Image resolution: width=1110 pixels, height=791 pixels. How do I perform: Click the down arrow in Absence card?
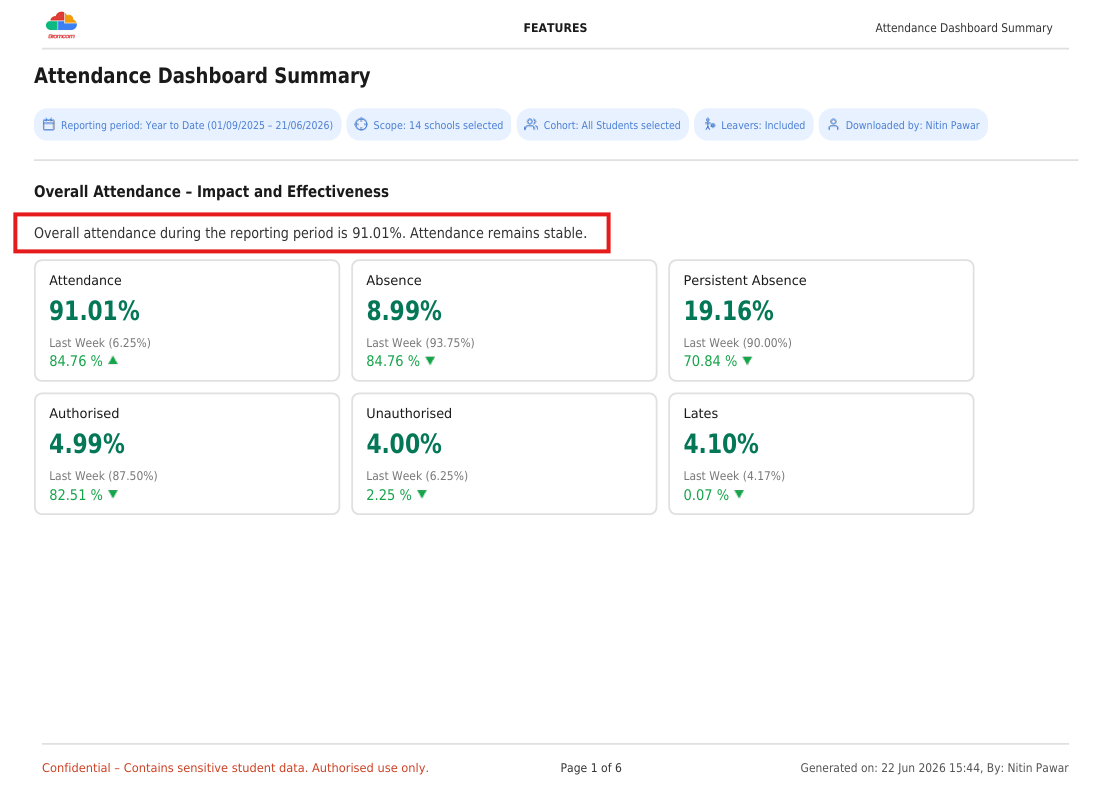(430, 361)
